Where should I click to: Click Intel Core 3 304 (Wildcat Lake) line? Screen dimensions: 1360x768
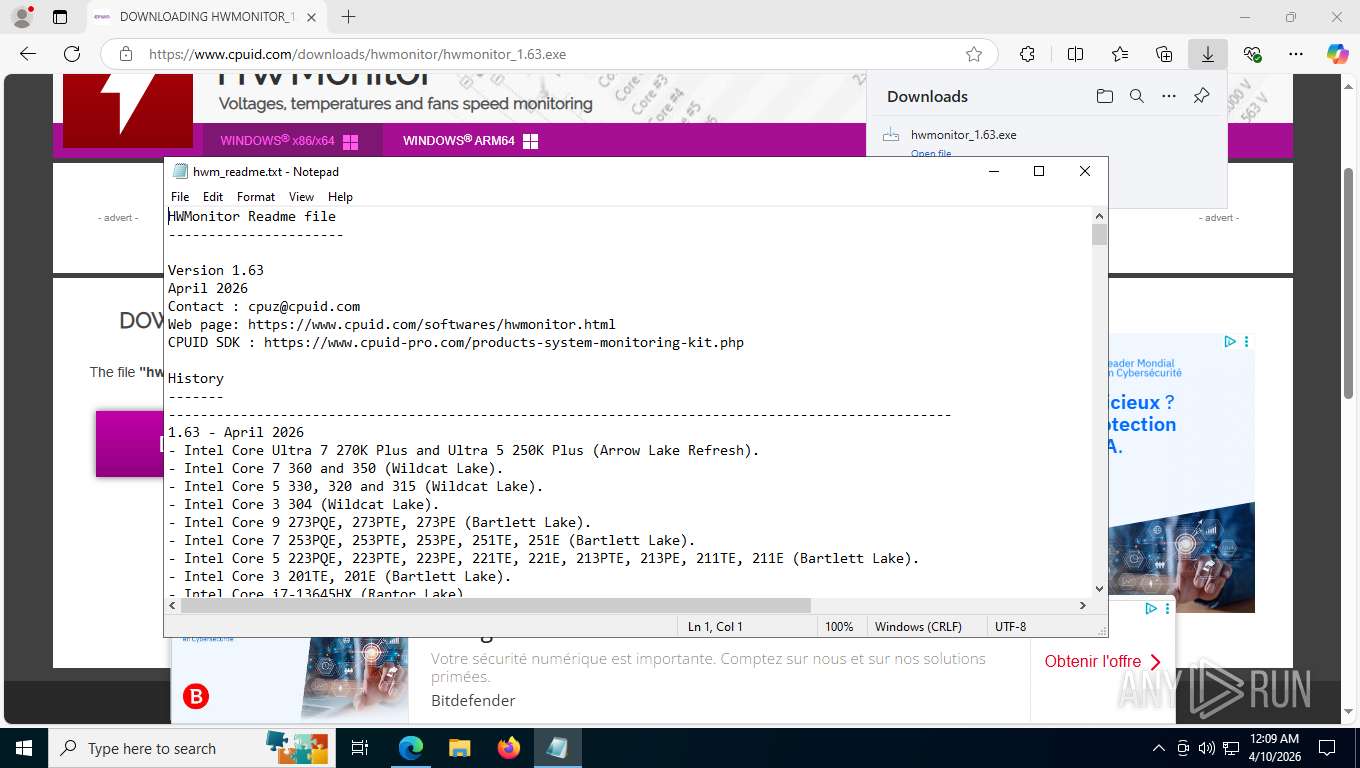click(304, 504)
